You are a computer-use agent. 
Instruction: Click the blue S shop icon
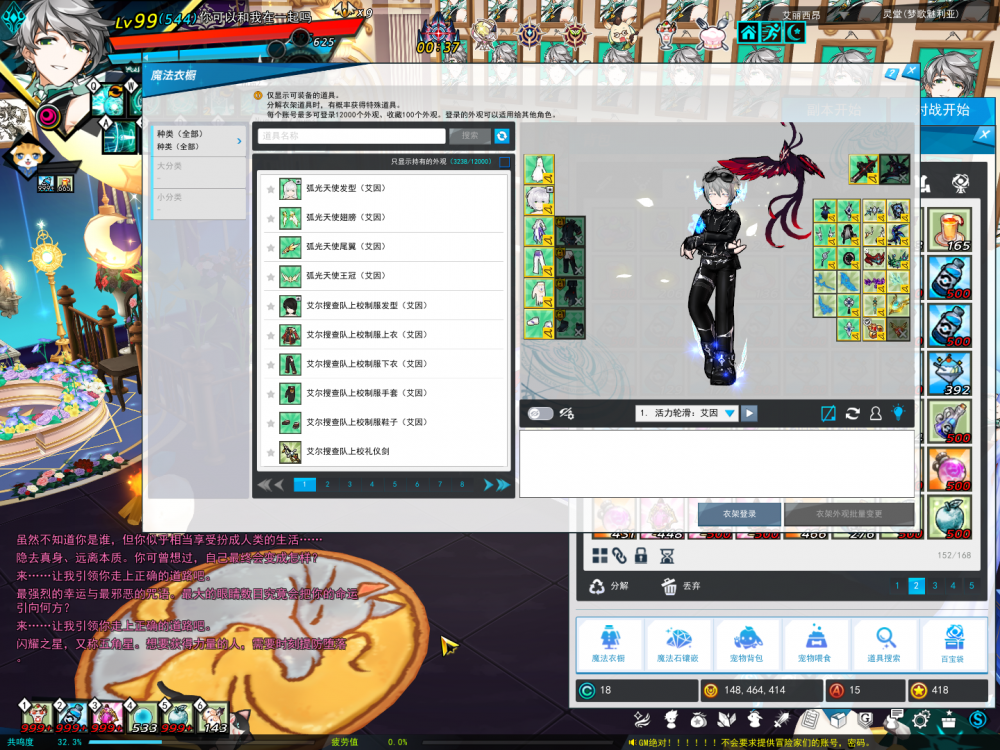[978, 719]
